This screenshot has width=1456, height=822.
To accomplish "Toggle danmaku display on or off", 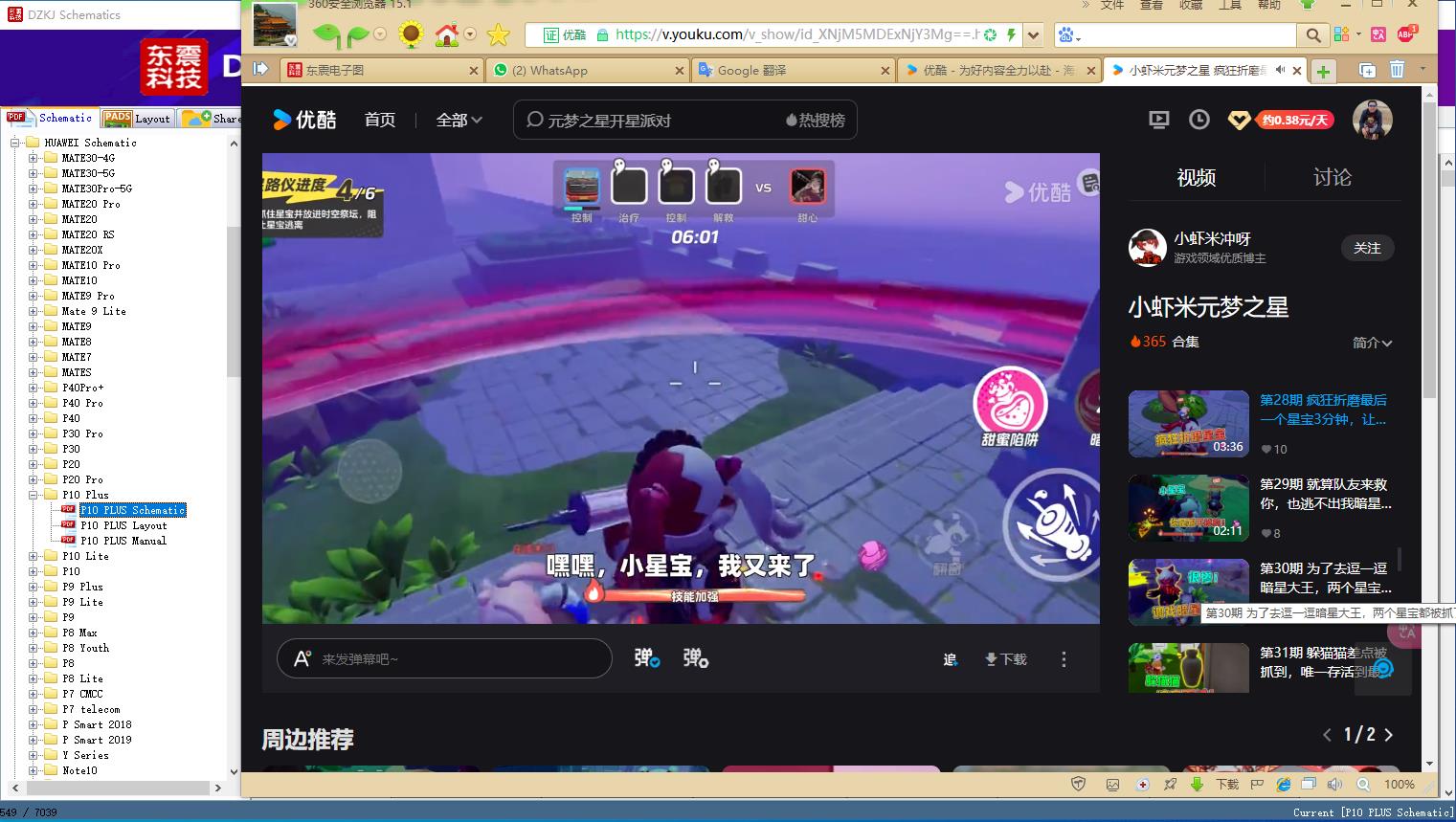I will pos(647,658).
